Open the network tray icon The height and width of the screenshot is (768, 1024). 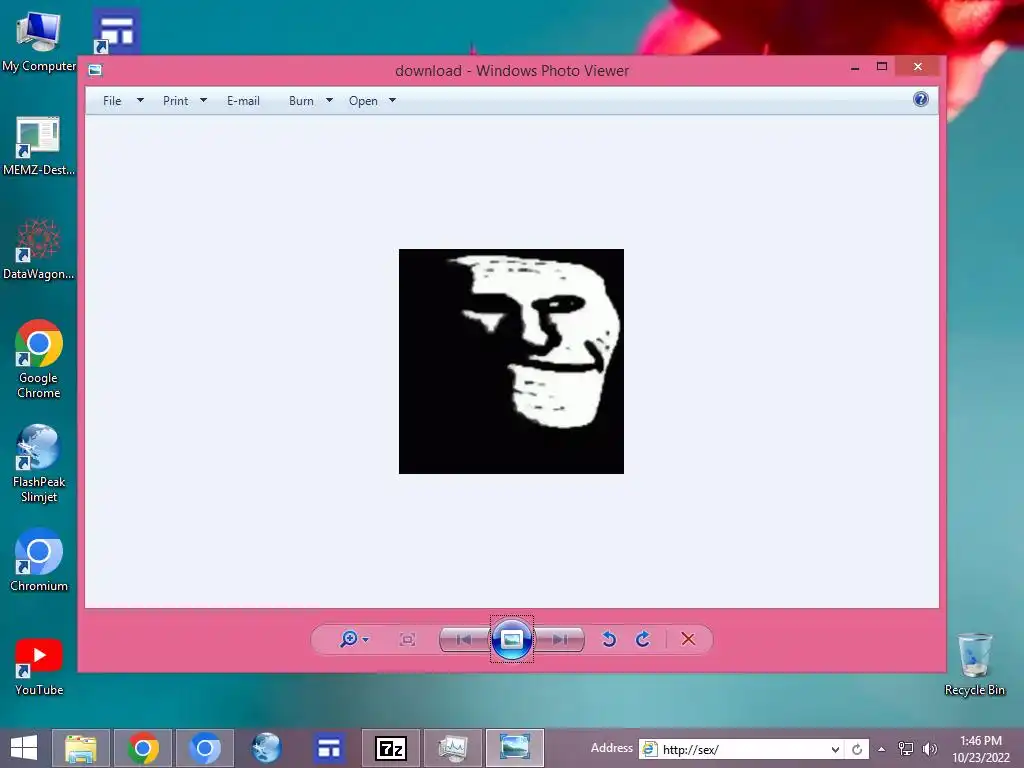[906, 749]
